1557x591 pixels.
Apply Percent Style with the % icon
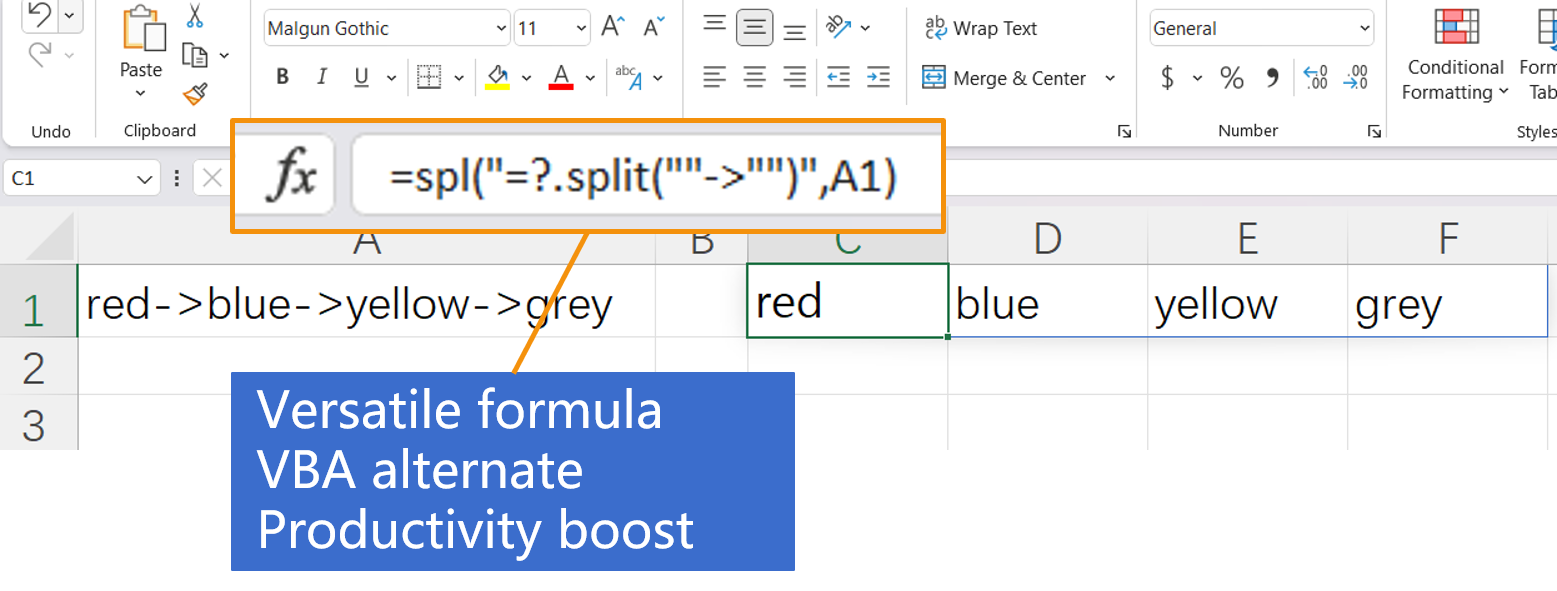pos(1231,77)
